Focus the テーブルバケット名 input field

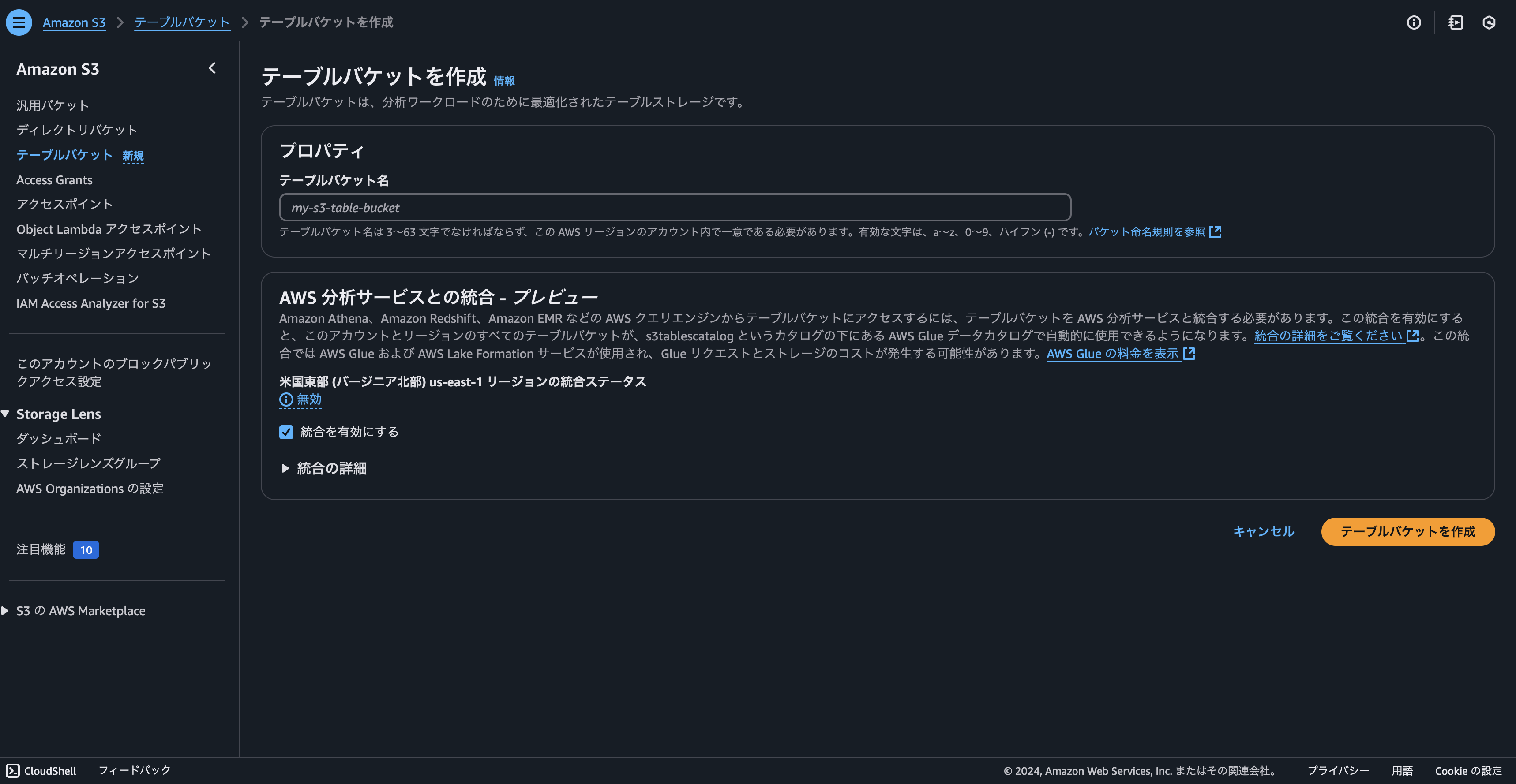tap(675, 207)
